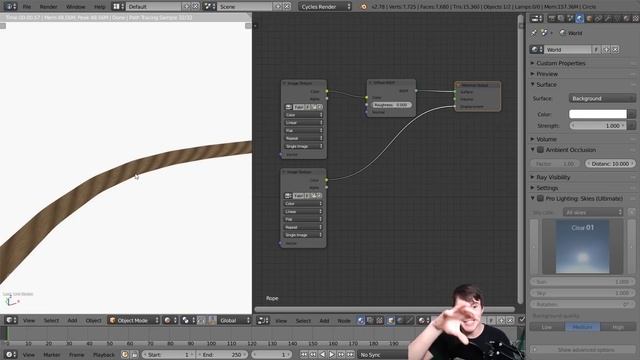
Task: Click the plus button to add a new world
Action: point(606,49)
